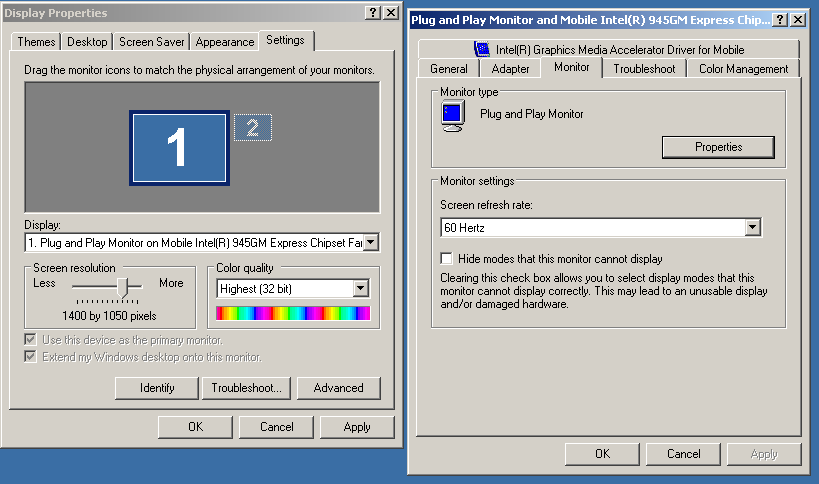Select the Settings tab
The image size is (819, 484).
(x=286, y=40)
